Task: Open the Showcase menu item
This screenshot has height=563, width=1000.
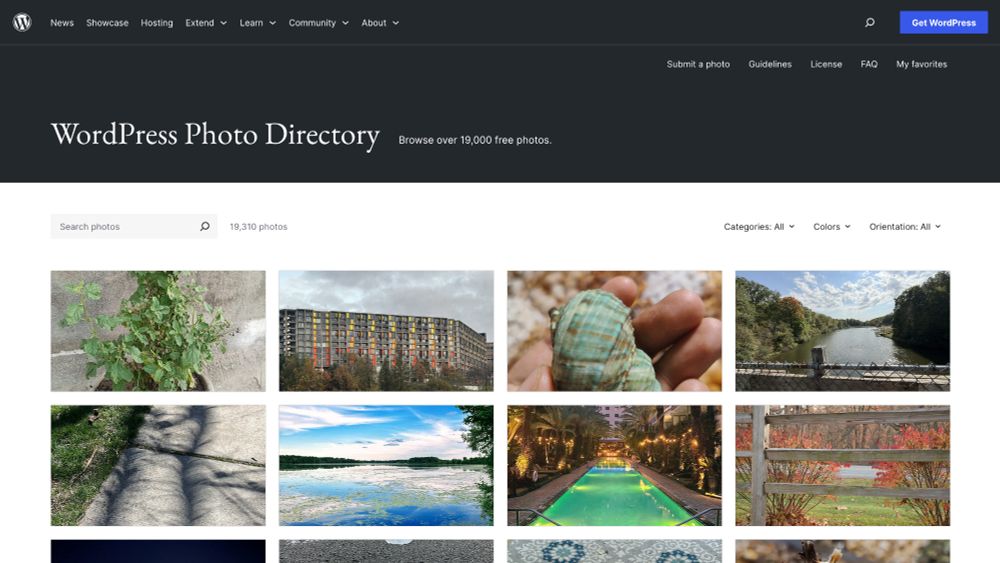Action: click(107, 22)
